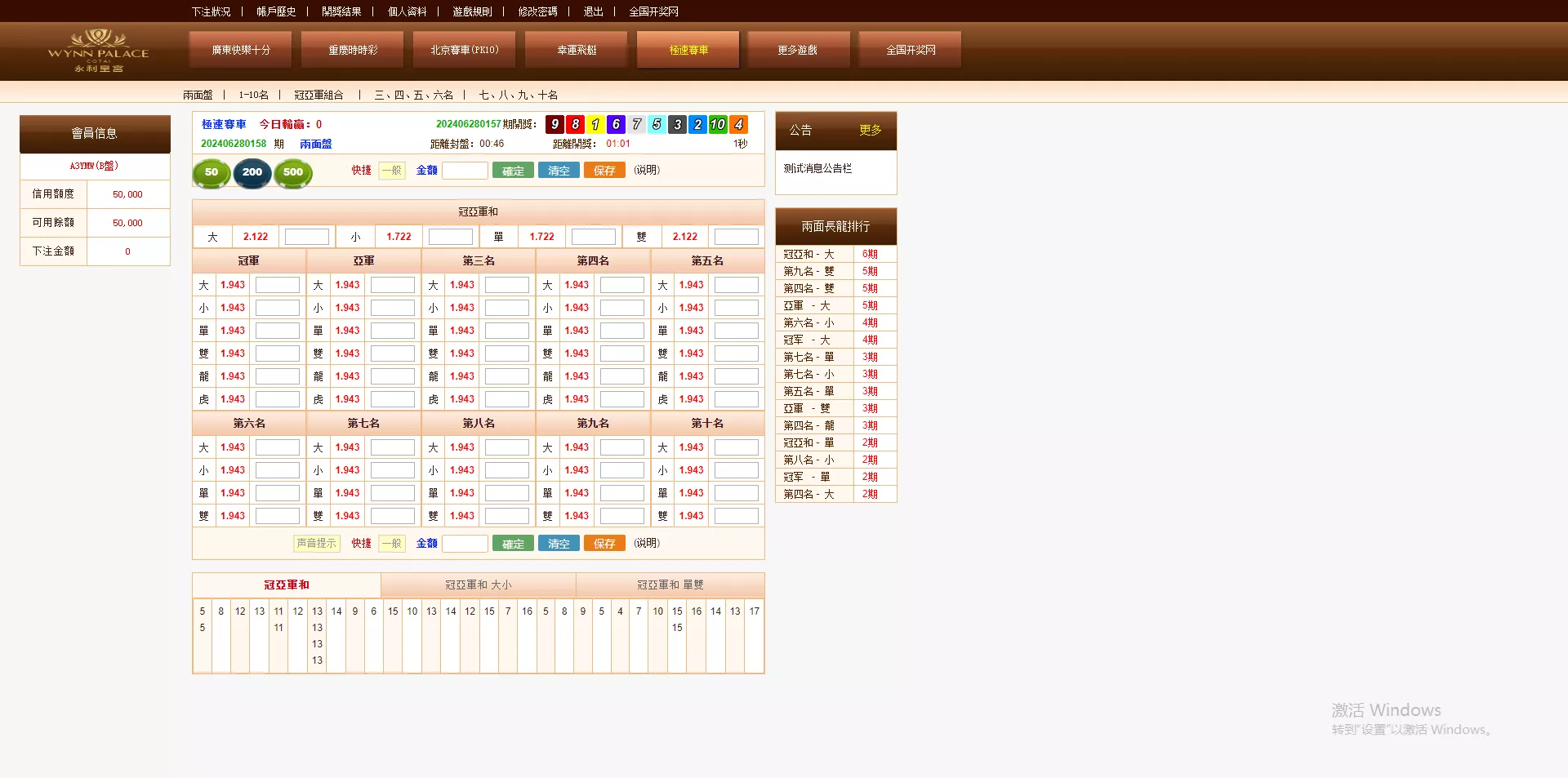Select the dark 200 betting chip
Image resolution: width=1568 pixels, height=778 pixels.
click(x=252, y=173)
